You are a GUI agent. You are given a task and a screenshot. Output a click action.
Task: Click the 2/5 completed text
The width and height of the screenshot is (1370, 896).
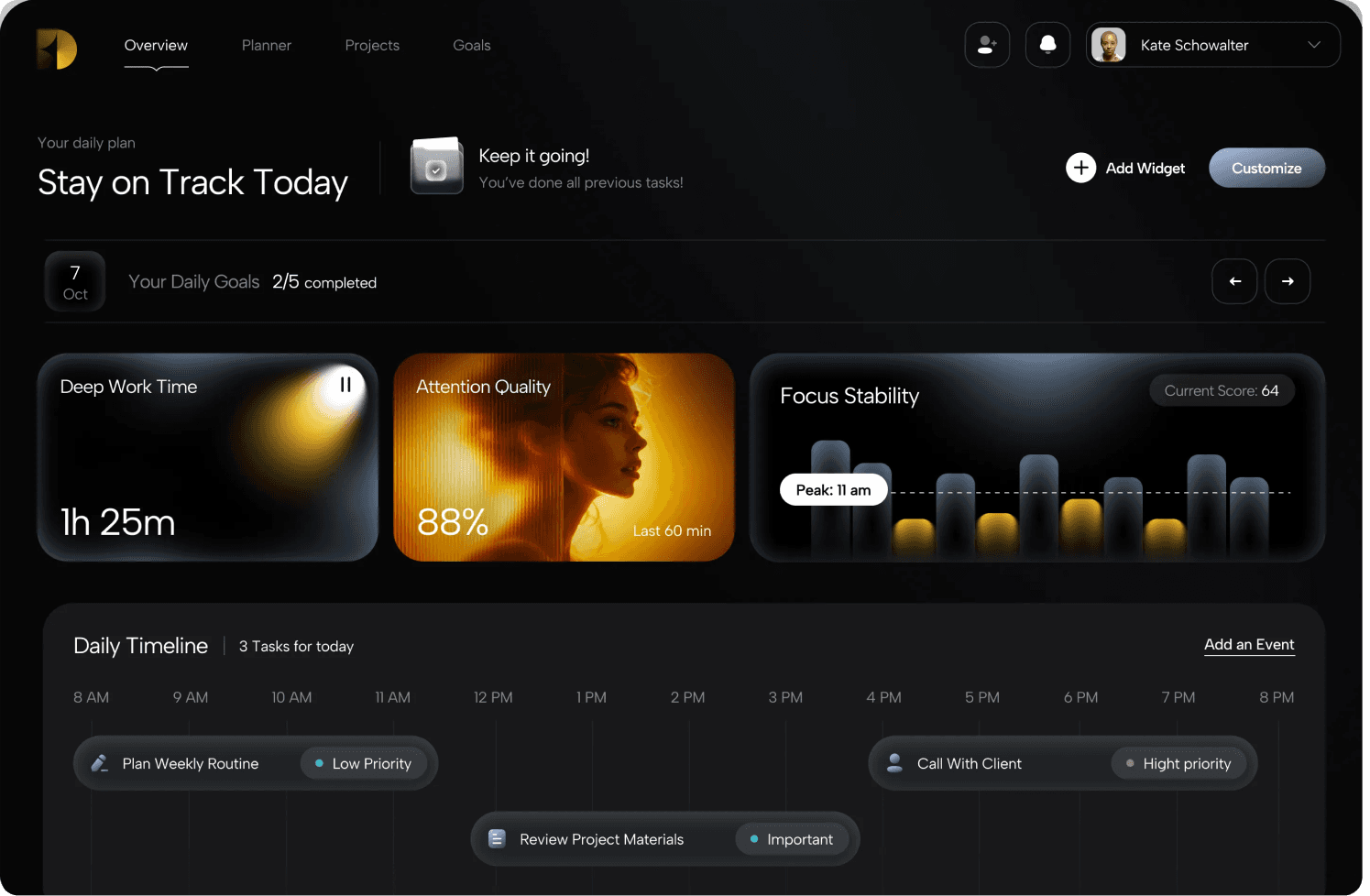tap(324, 282)
